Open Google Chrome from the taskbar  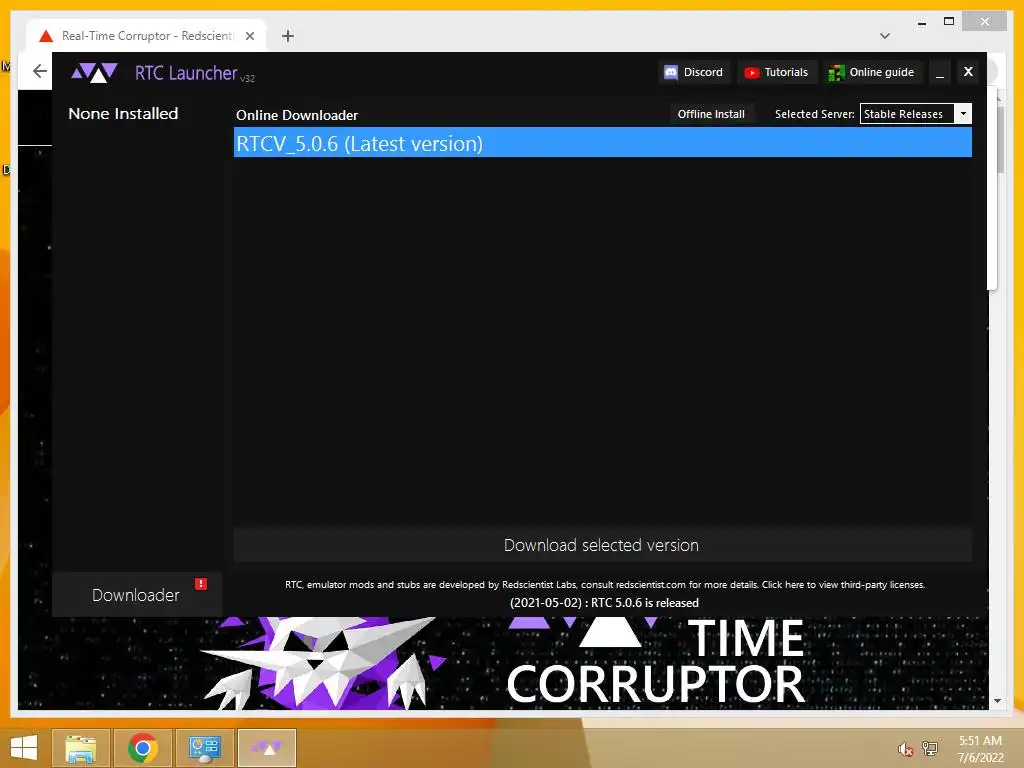point(142,748)
